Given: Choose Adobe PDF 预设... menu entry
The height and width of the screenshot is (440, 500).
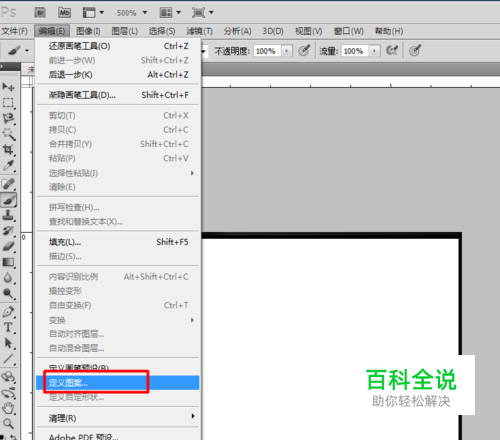Looking at the screenshot, I should pyautogui.click(x=118, y=436).
